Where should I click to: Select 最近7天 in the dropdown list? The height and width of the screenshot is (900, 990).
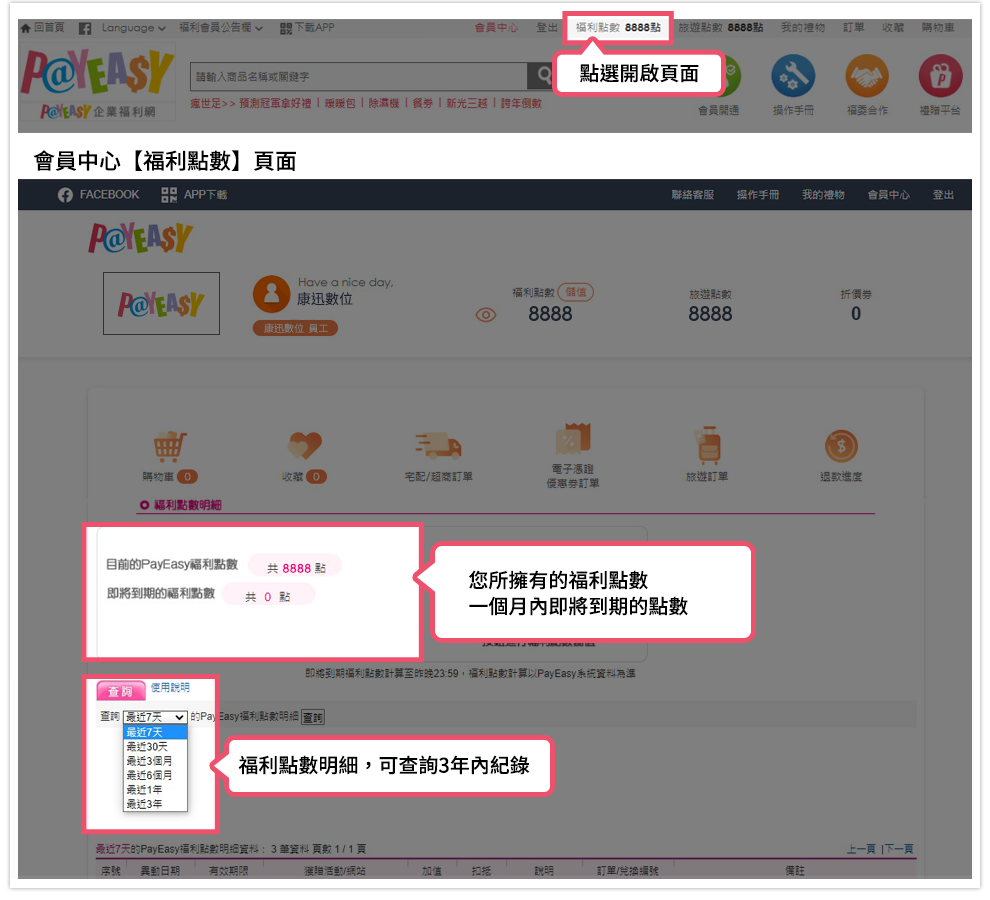pos(155,732)
